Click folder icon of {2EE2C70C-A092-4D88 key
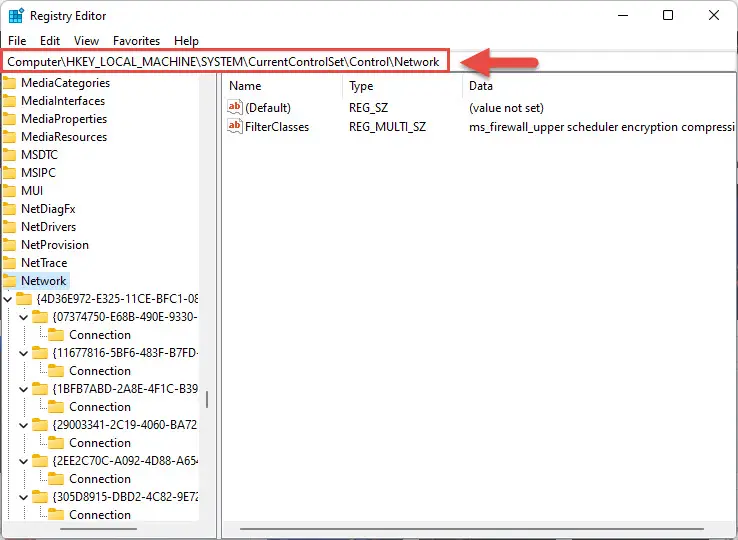Viewport: 738px width, 540px height. pyautogui.click(x=40, y=461)
